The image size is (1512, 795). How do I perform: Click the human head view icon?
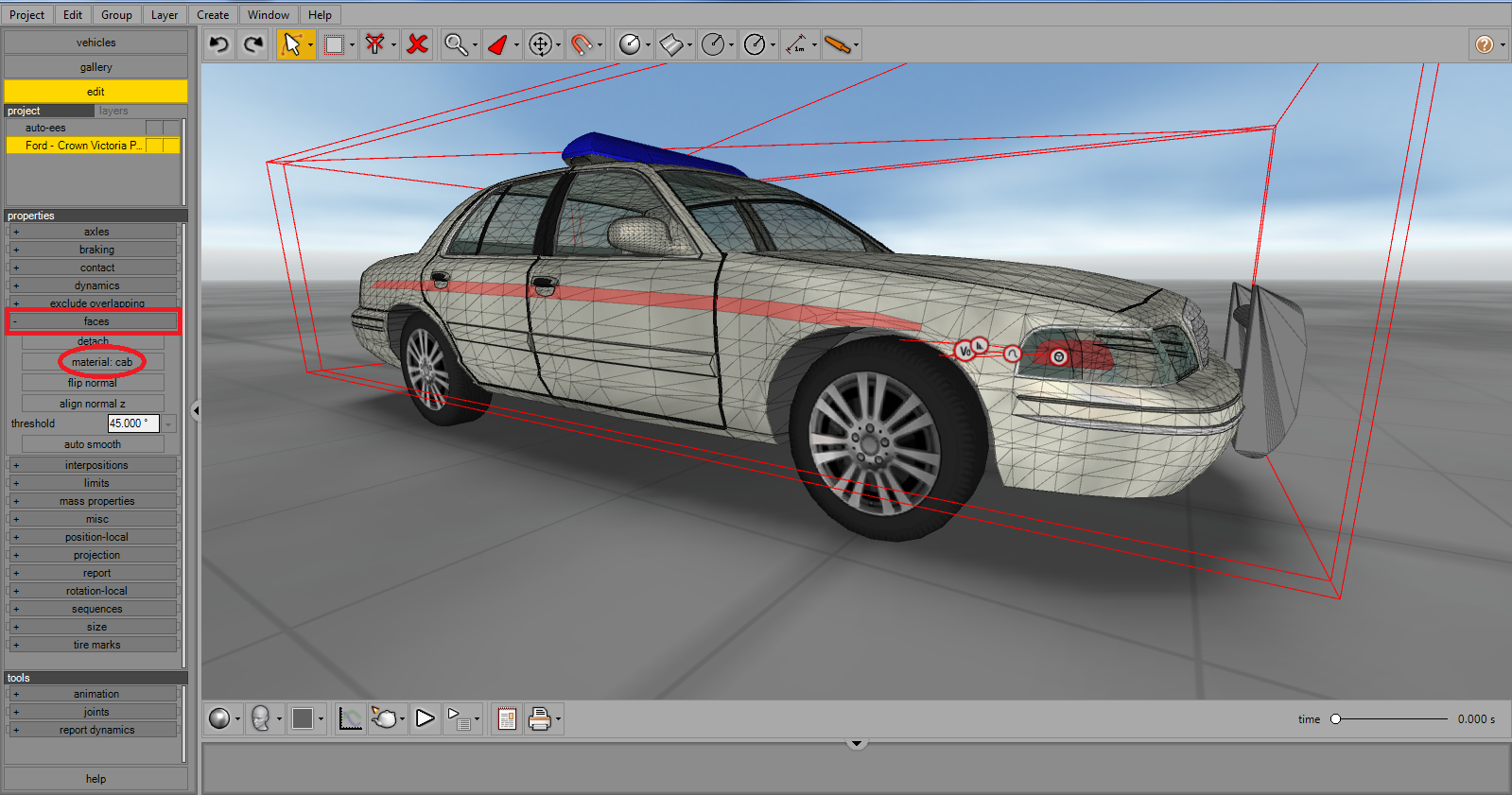[x=261, y=719]
